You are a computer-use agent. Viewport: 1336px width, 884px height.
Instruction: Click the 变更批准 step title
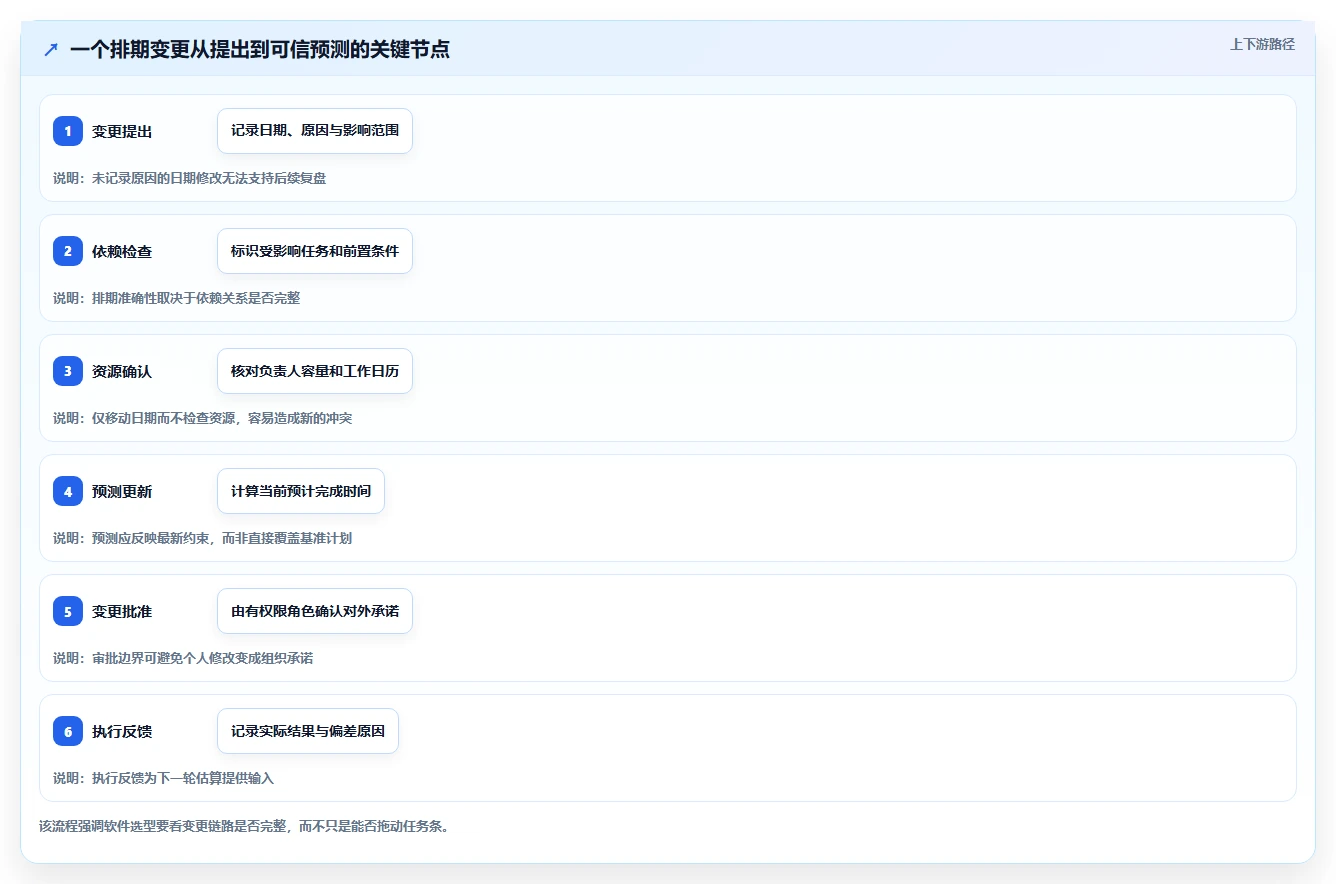(x=122, y=612)
